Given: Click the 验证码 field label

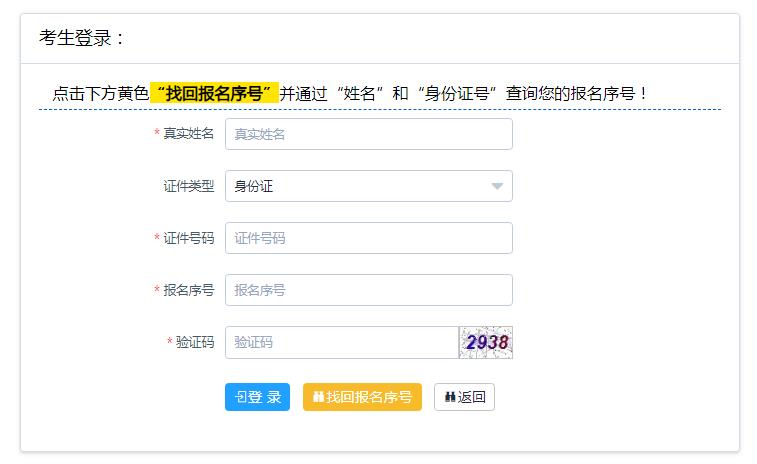Looking at the screenshot, I should 195,342.
